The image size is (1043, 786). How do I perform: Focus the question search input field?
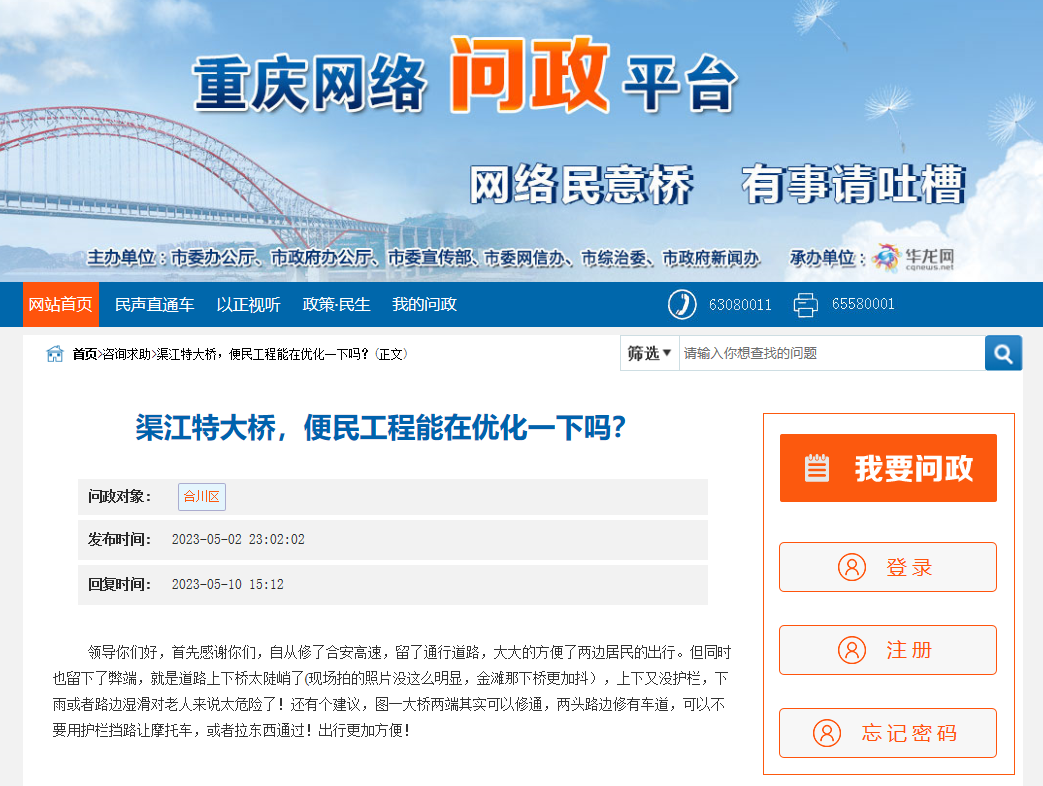(x=830, y=353)
